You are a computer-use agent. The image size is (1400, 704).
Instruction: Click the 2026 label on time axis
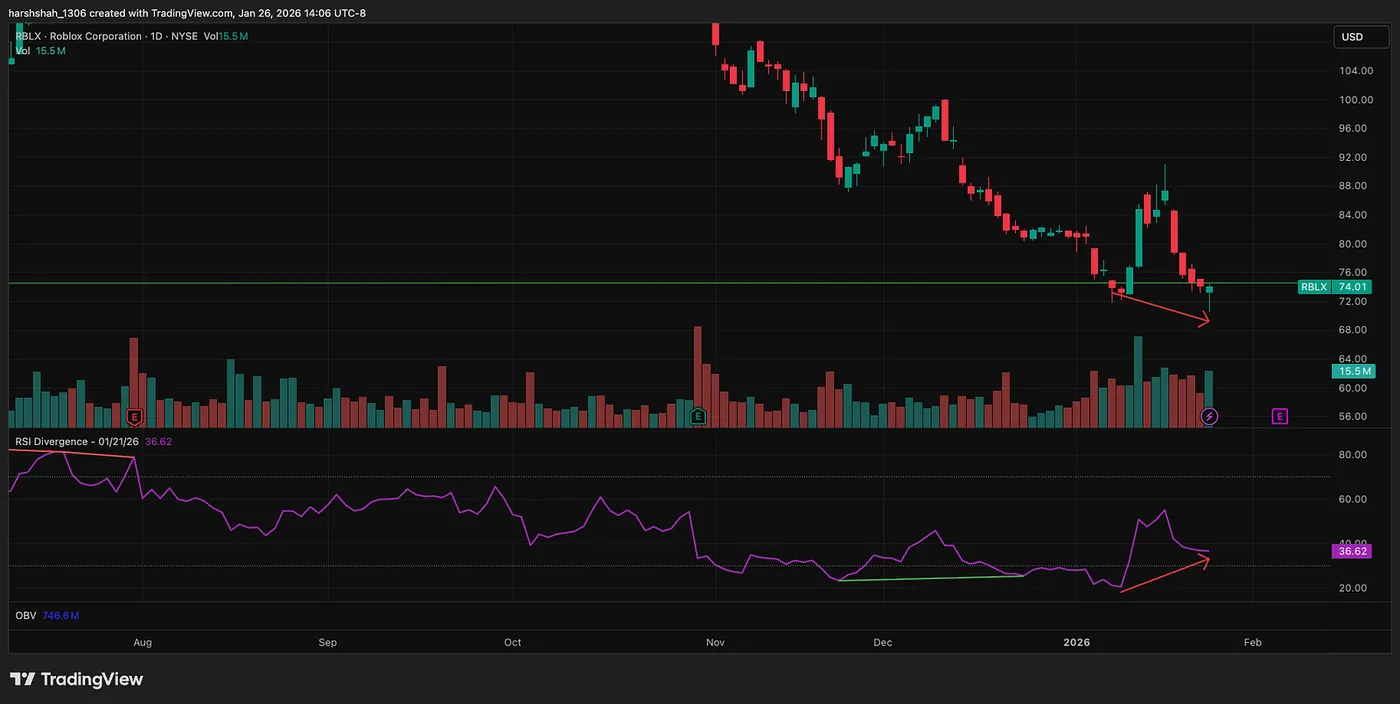click(1076, 643)
